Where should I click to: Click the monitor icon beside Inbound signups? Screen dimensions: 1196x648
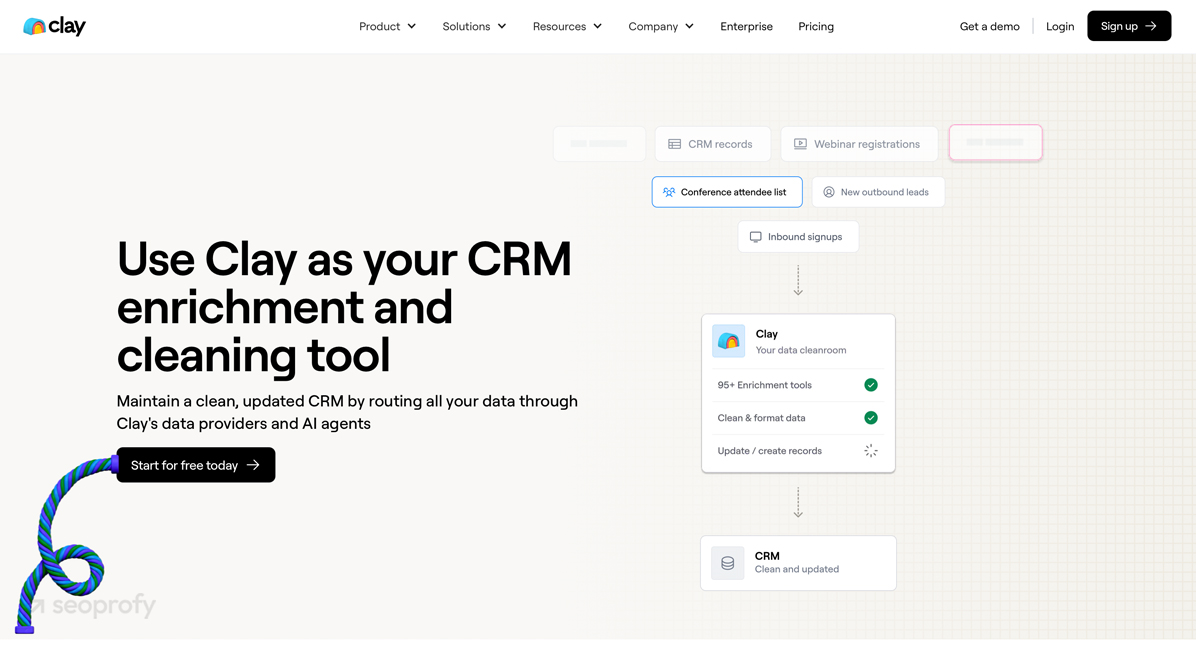coord(755,237)
